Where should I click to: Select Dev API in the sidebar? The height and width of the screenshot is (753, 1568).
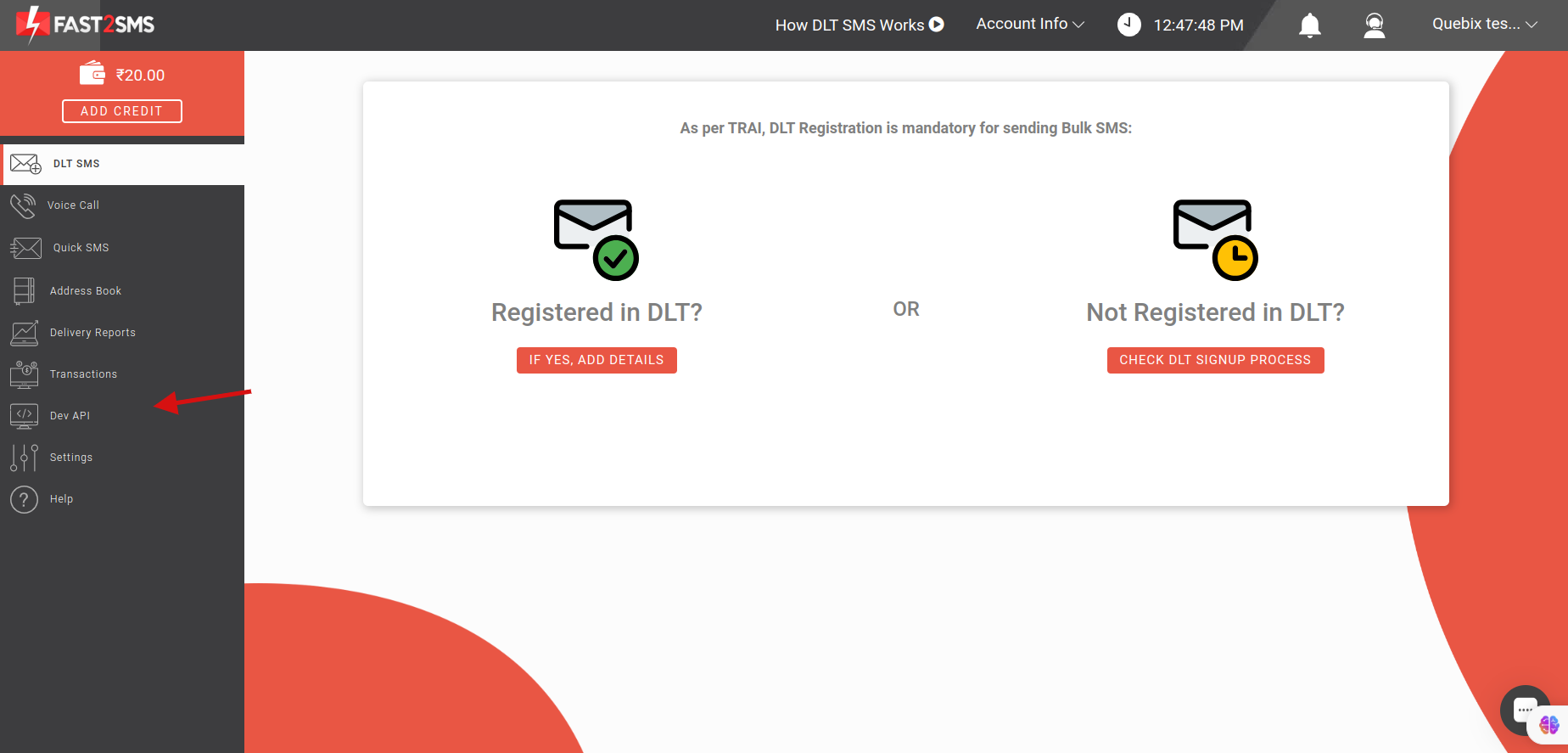[122, 416]
